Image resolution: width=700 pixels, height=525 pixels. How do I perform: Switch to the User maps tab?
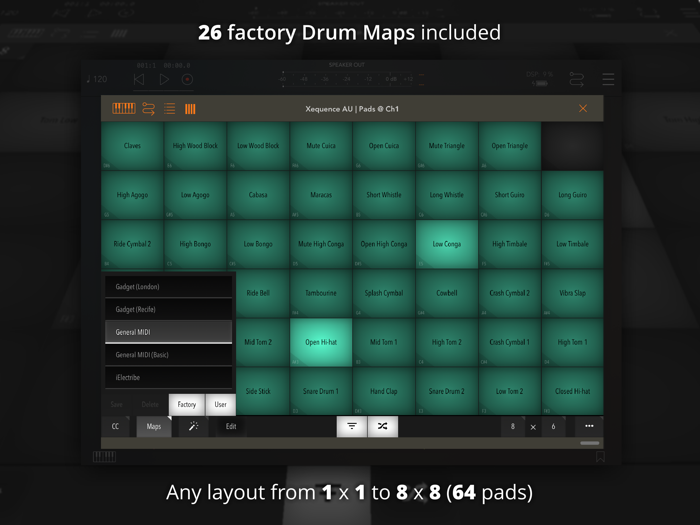[221, 404]
